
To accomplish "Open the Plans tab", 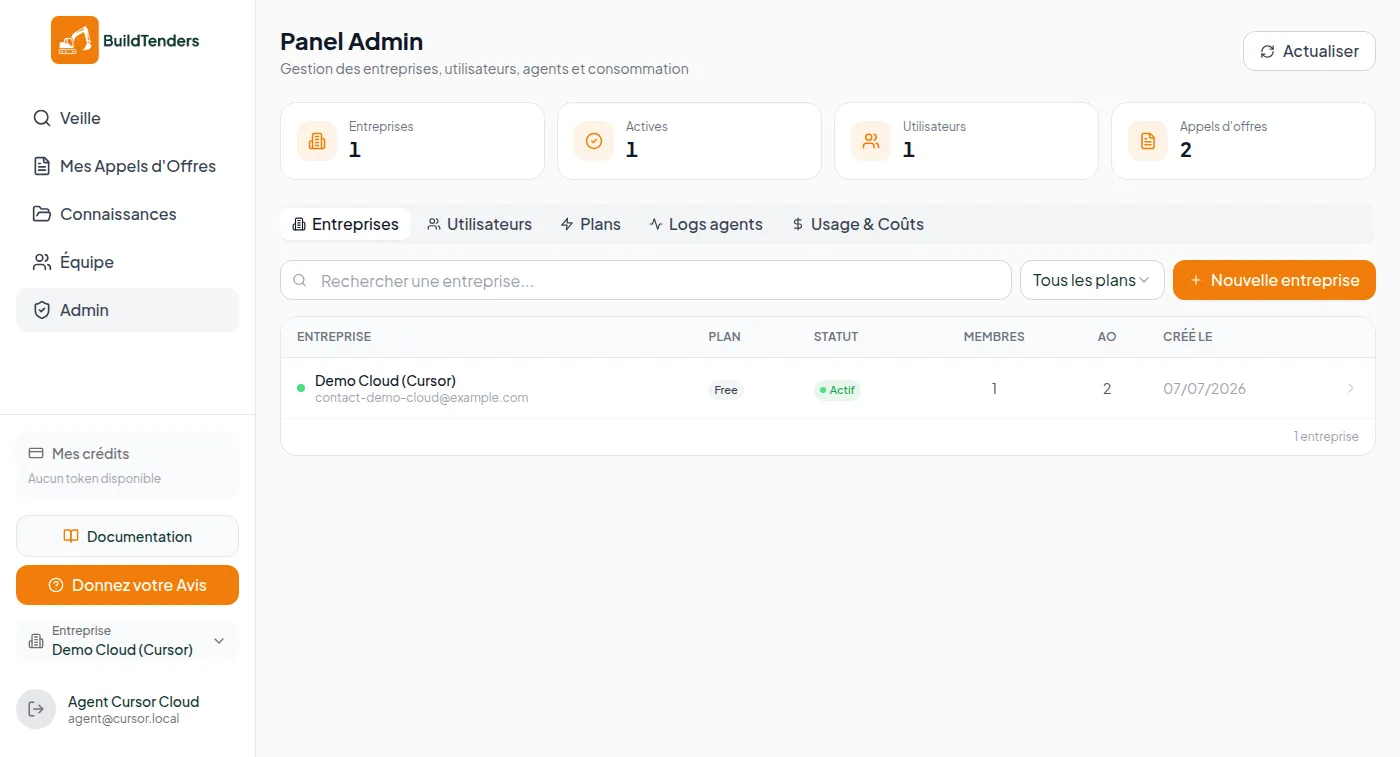I will (x=591, y=224).
